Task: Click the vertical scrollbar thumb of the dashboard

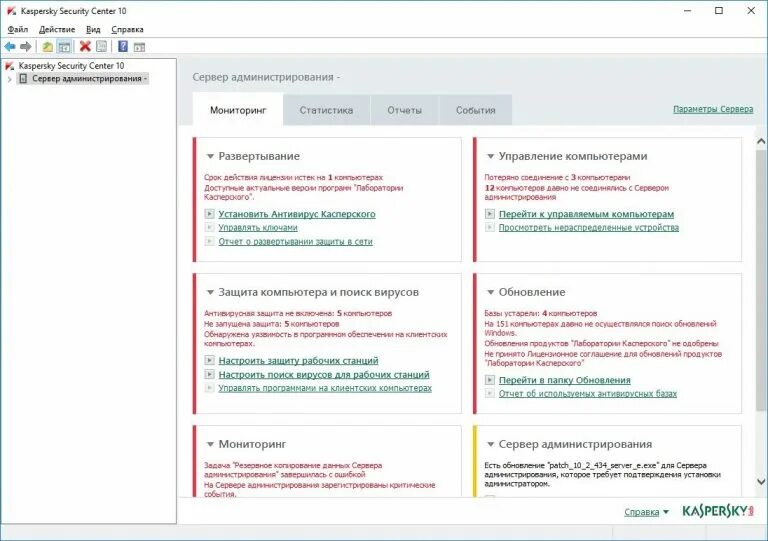Action: coord(761,280)
